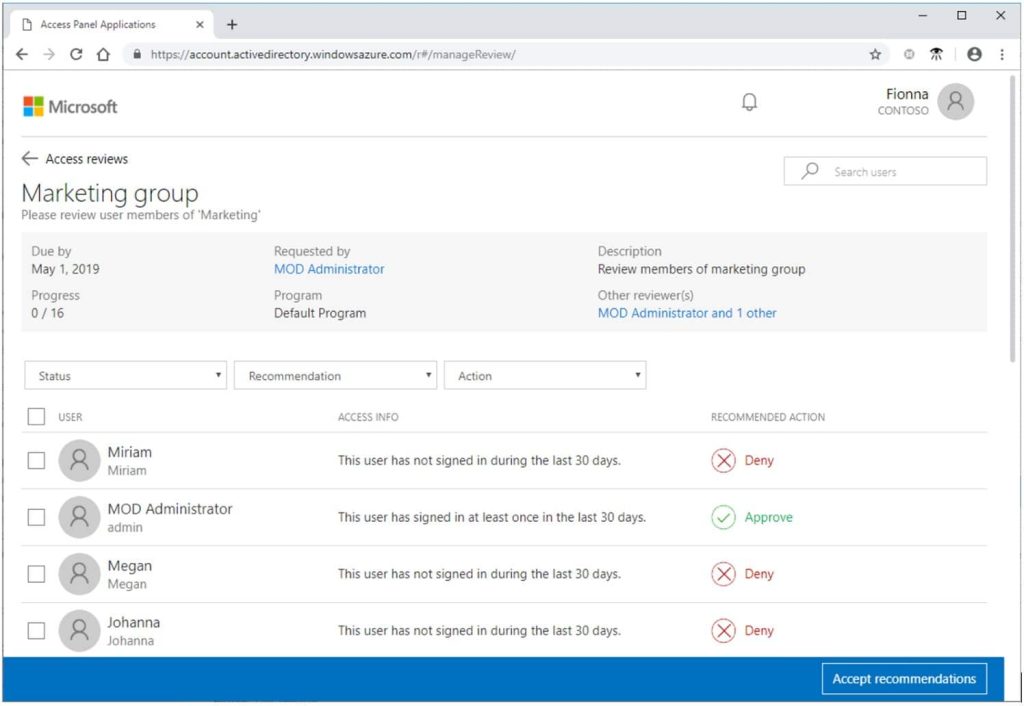
Task: Bookmark page with star icon
Action: 875,54
